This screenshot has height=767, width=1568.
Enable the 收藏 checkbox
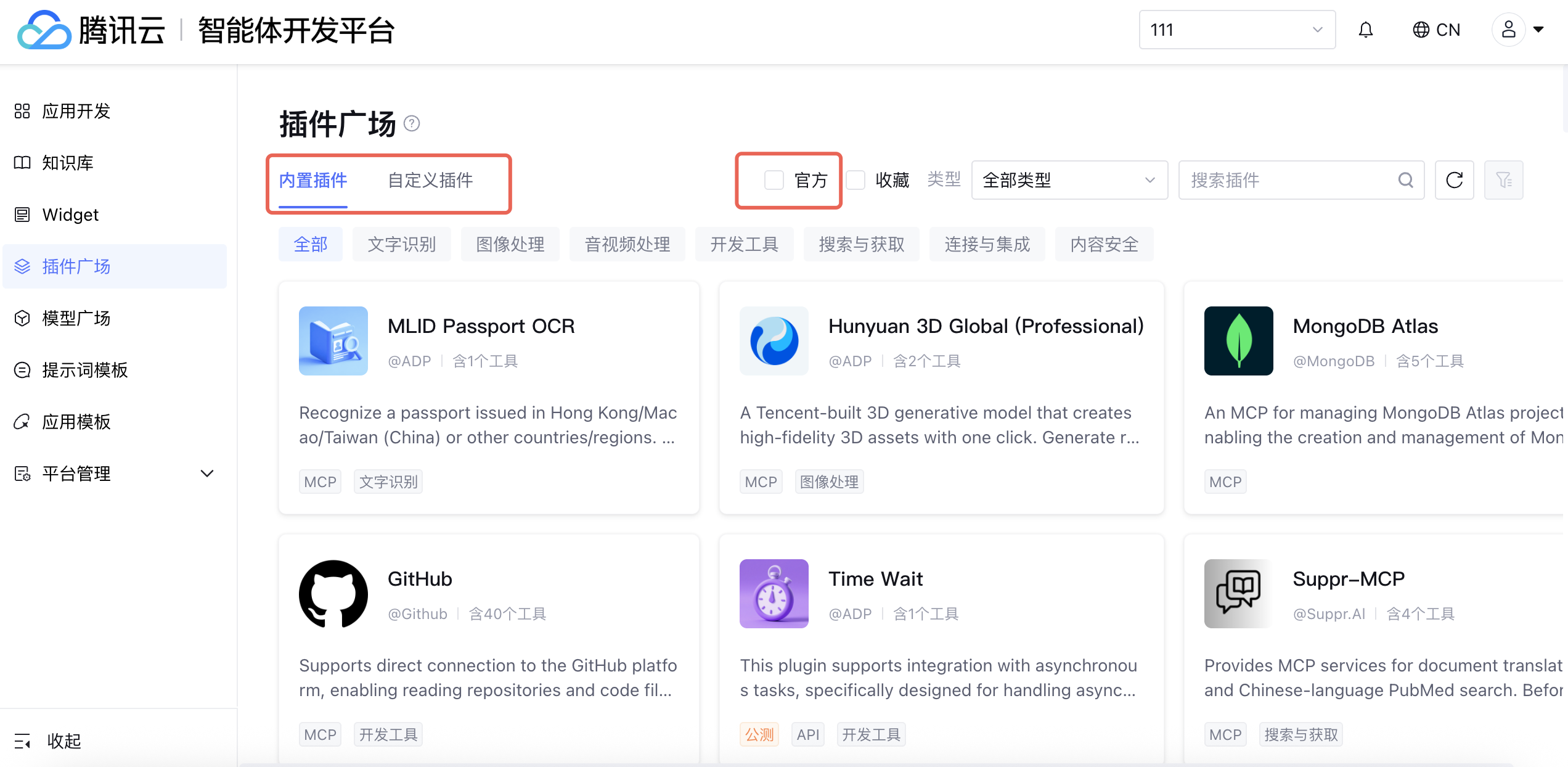(x=855, y=180)
